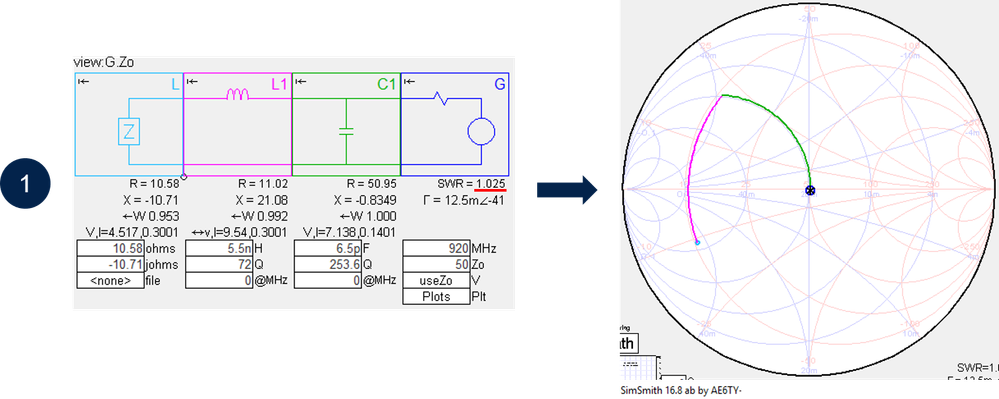The height and width of the screenshot is (399, 999).
Task: Edit the L1 @MHz field showing 0
Action: click(220, 280)
